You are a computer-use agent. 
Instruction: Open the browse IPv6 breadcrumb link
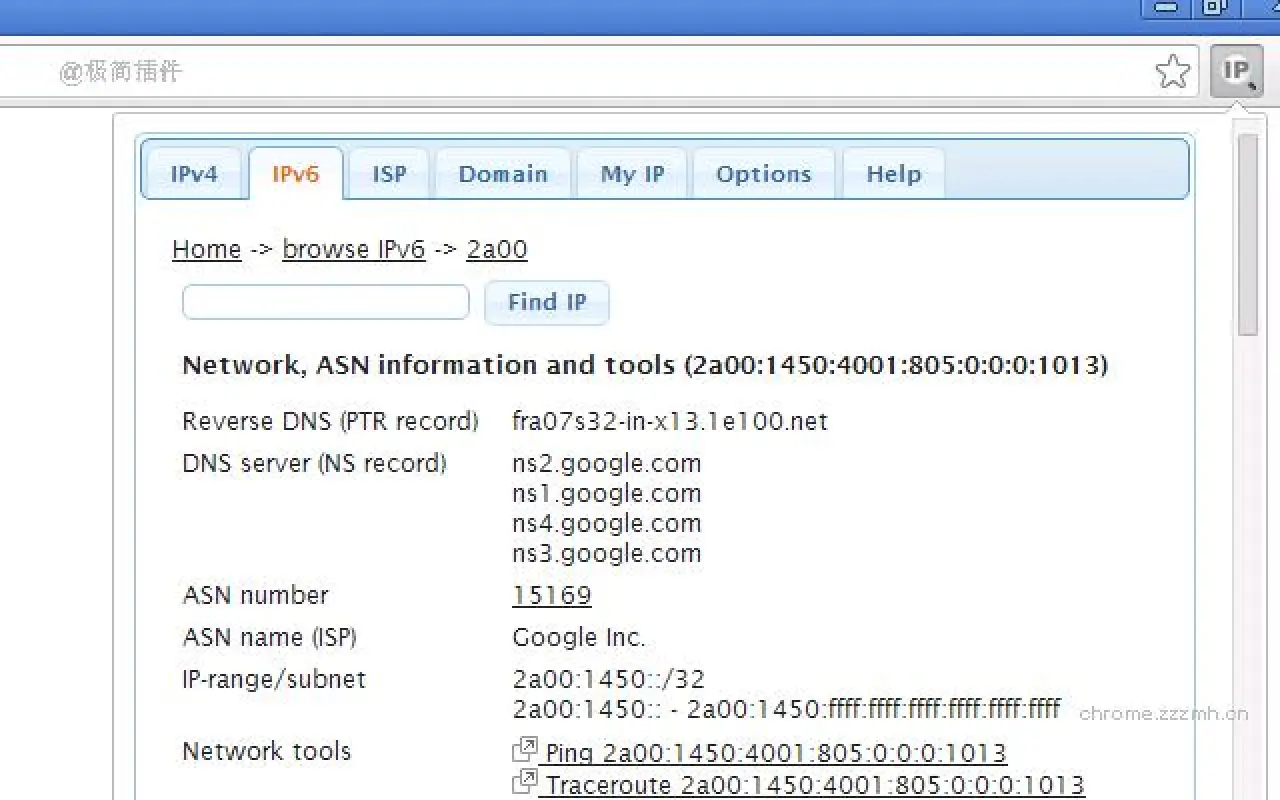click(354, 249)
